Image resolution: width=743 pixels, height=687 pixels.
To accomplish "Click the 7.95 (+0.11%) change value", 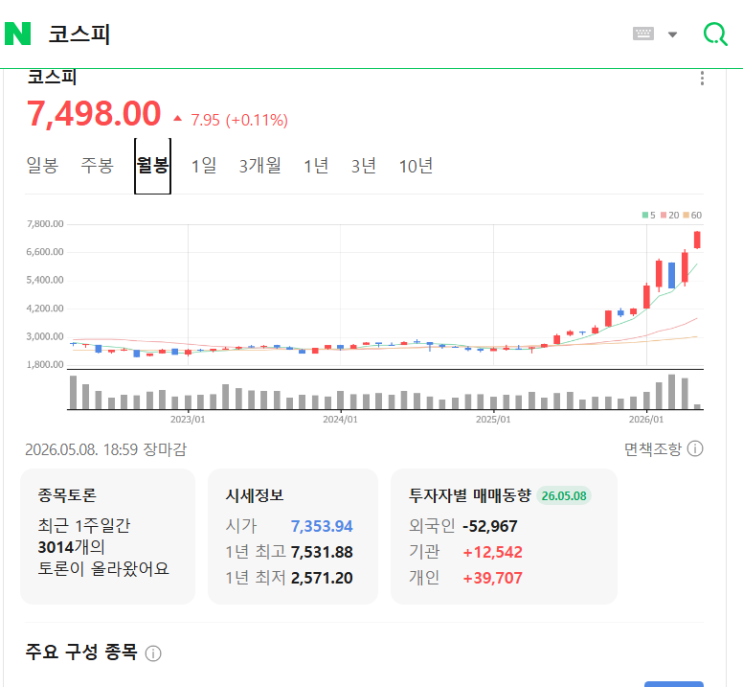I will pos(239,120).
